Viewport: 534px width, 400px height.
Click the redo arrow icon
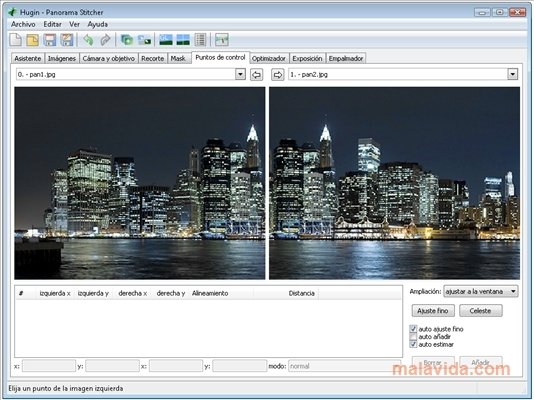pyautogui.click(x=105, y=40)
